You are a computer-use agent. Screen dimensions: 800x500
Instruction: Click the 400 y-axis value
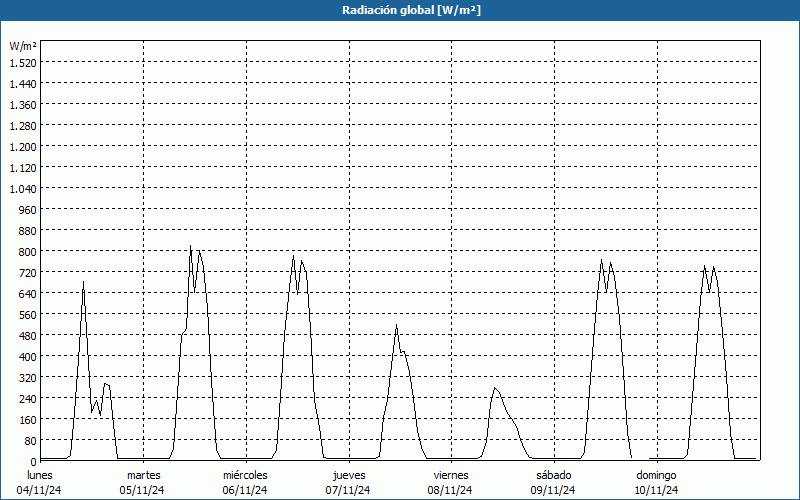(28, 357)
